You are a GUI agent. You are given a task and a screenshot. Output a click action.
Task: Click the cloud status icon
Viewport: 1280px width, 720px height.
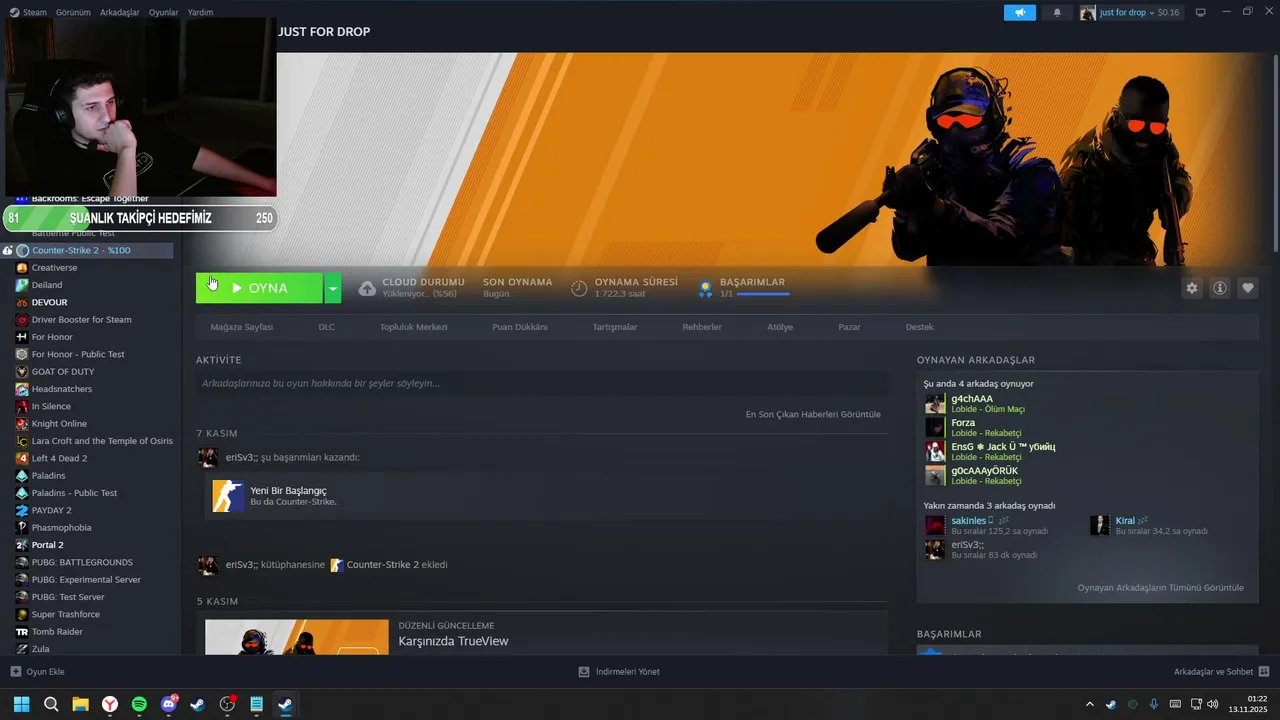pos(367,288)
